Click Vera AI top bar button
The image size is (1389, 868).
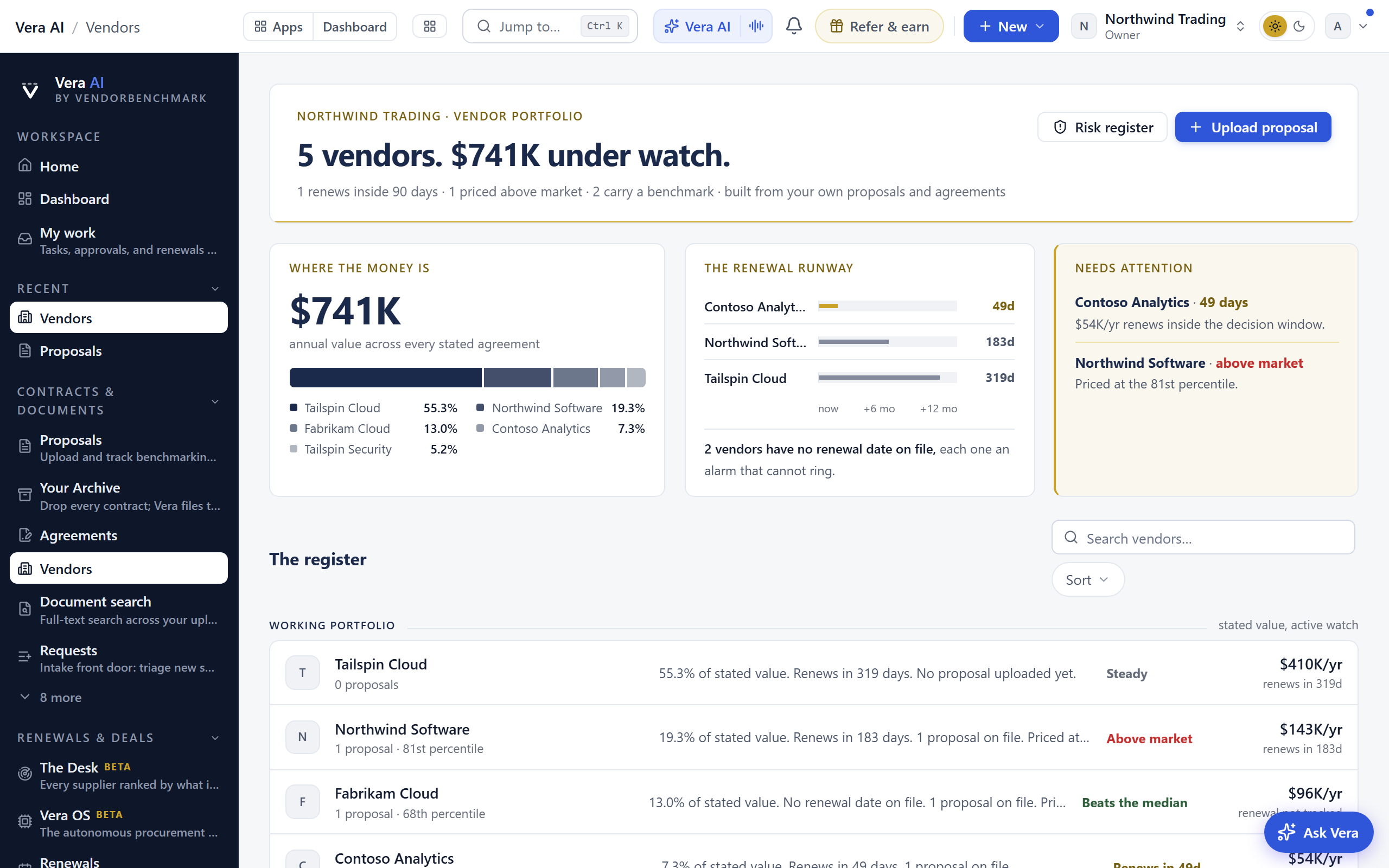point(697,27)
